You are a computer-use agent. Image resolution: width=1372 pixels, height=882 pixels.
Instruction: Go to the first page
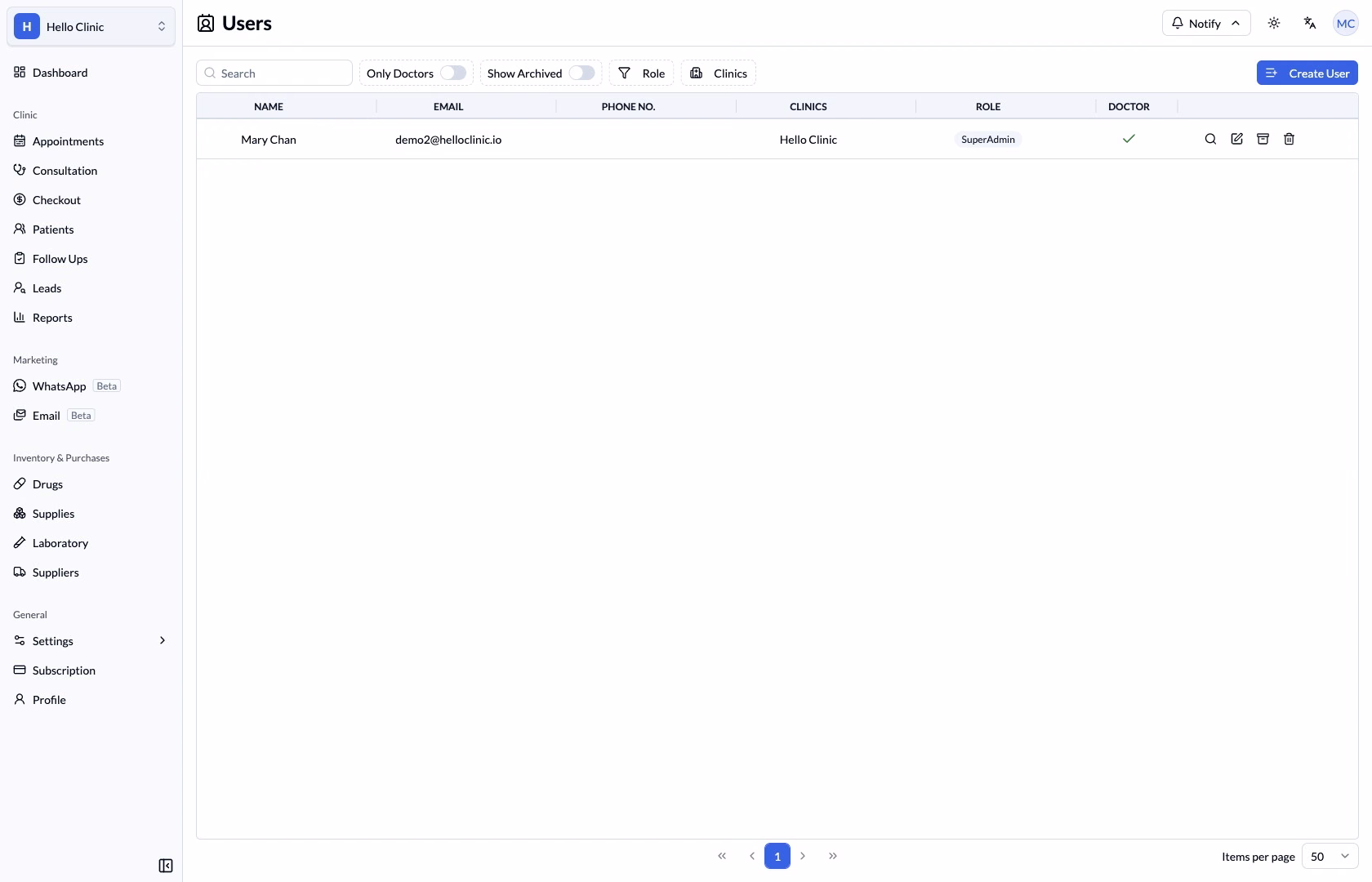pyautogui.click(x=722, y=856)
